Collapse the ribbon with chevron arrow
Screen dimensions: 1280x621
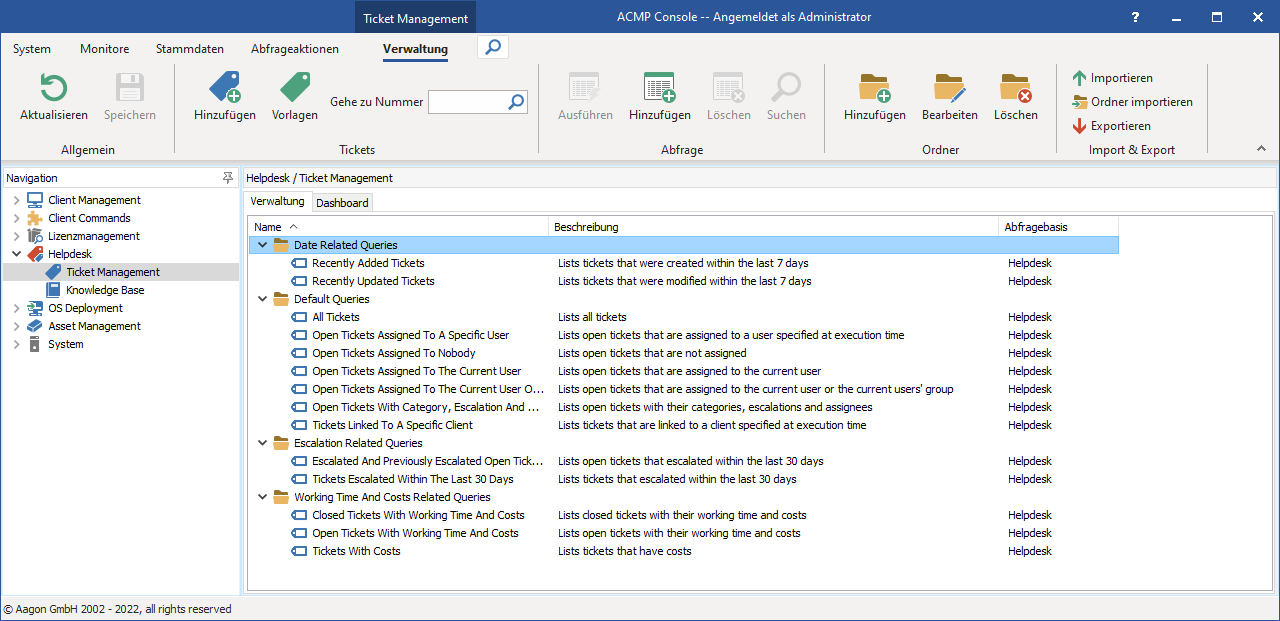click(1262, 149)
